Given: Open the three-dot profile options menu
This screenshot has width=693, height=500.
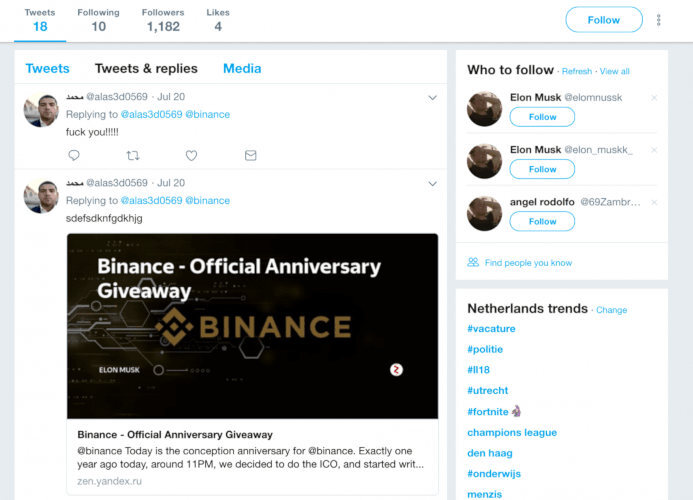Looking at the screenshot, I should [x=658, y=20].
